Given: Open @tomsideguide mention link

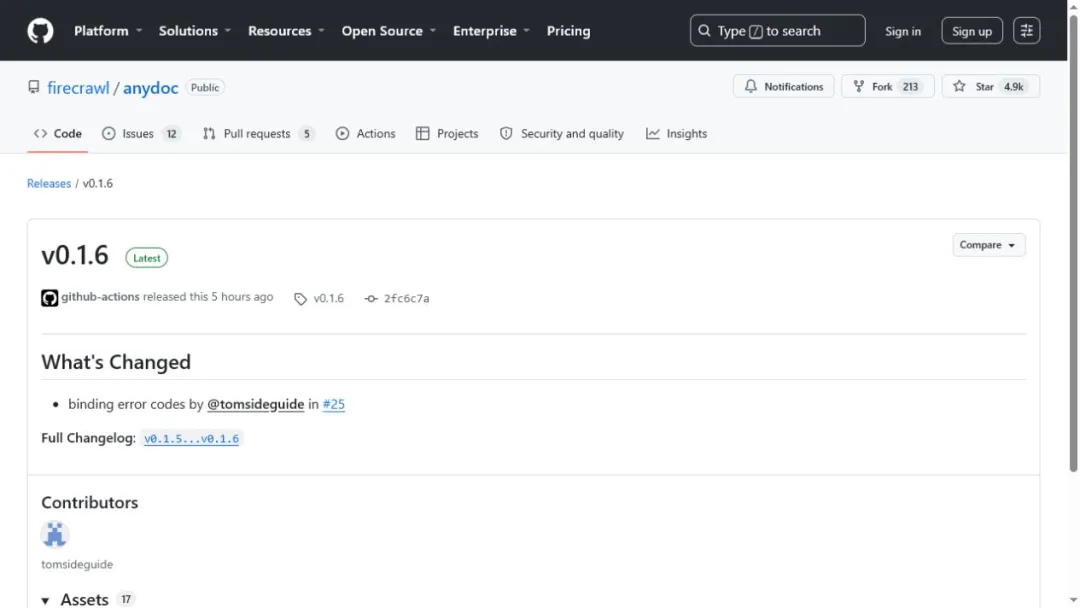Looking at the screenshot, I should point(256,404).
